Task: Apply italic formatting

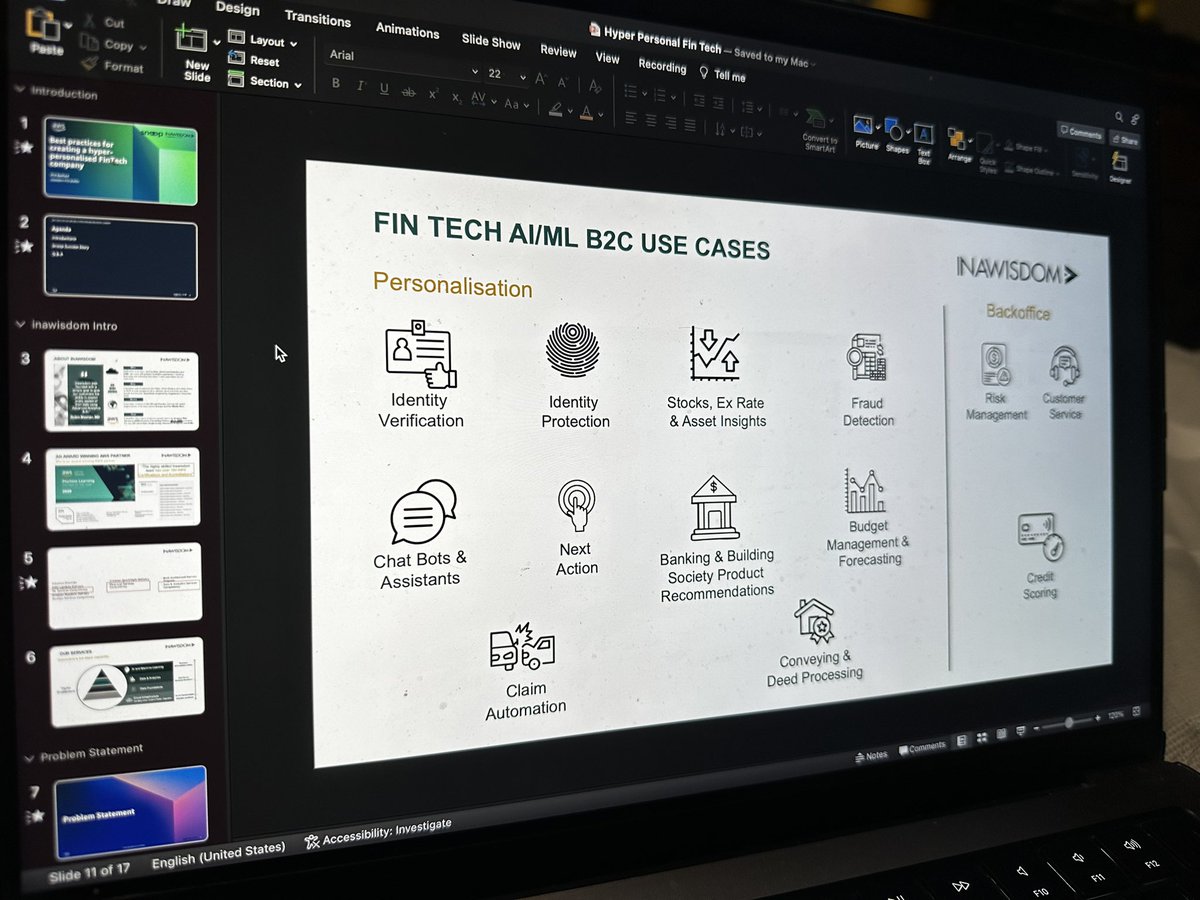Action: click(360, 87)
